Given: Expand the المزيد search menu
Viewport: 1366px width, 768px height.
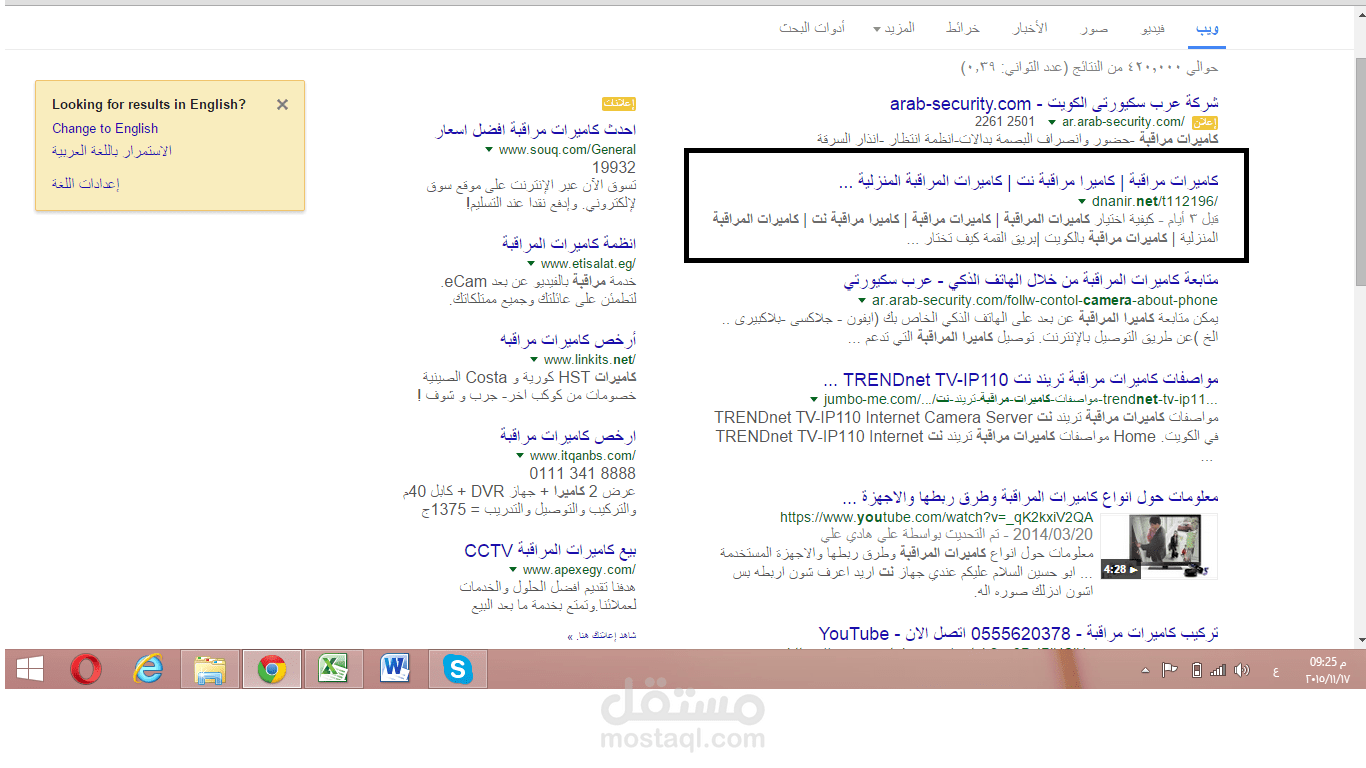Looking at the screenshot, I should click(x=893, y=28).
